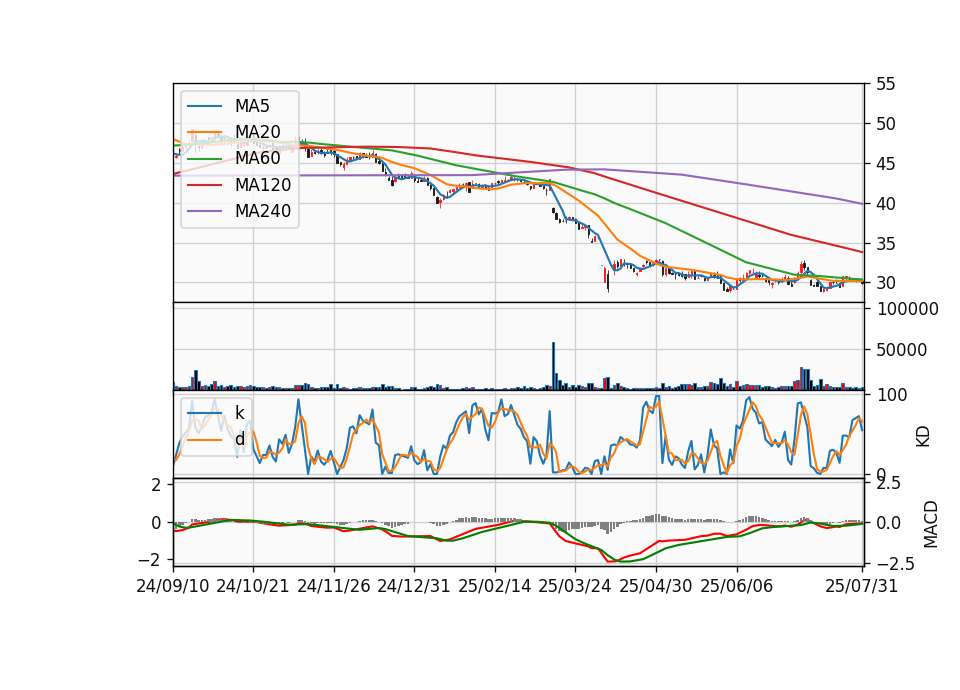Image resolution: width=960 pixels, height=690 pixels.
Task: Click the 24/12/31 date axis label
Action: click(x=414, y=586)
